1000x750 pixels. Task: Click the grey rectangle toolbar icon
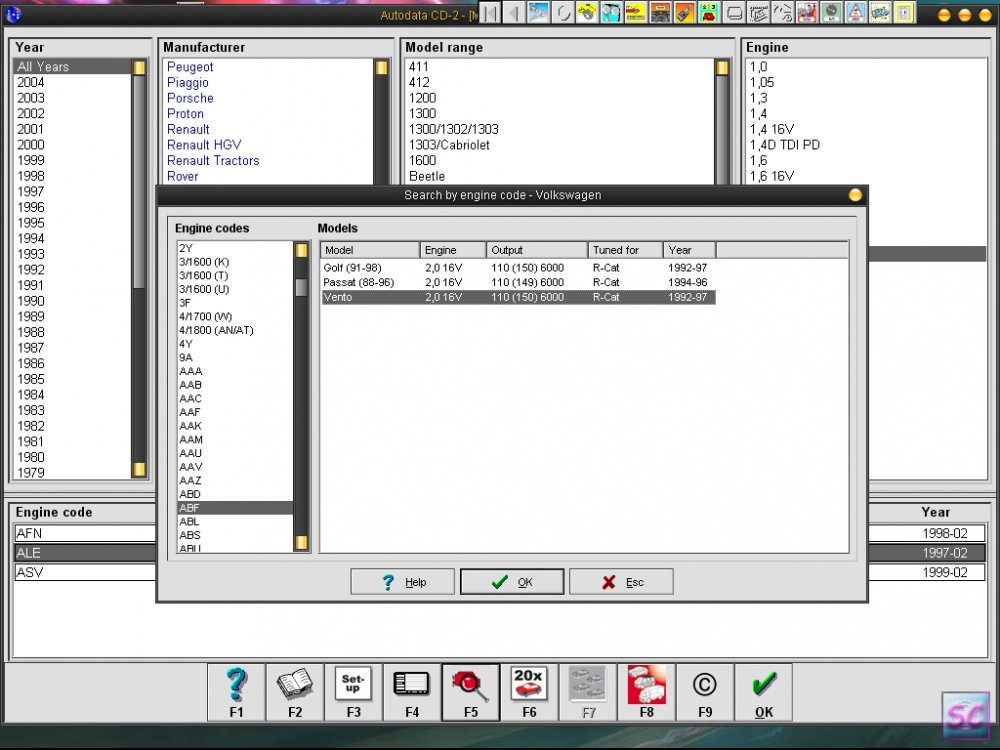pyautogui.click(x=733, y=12)
